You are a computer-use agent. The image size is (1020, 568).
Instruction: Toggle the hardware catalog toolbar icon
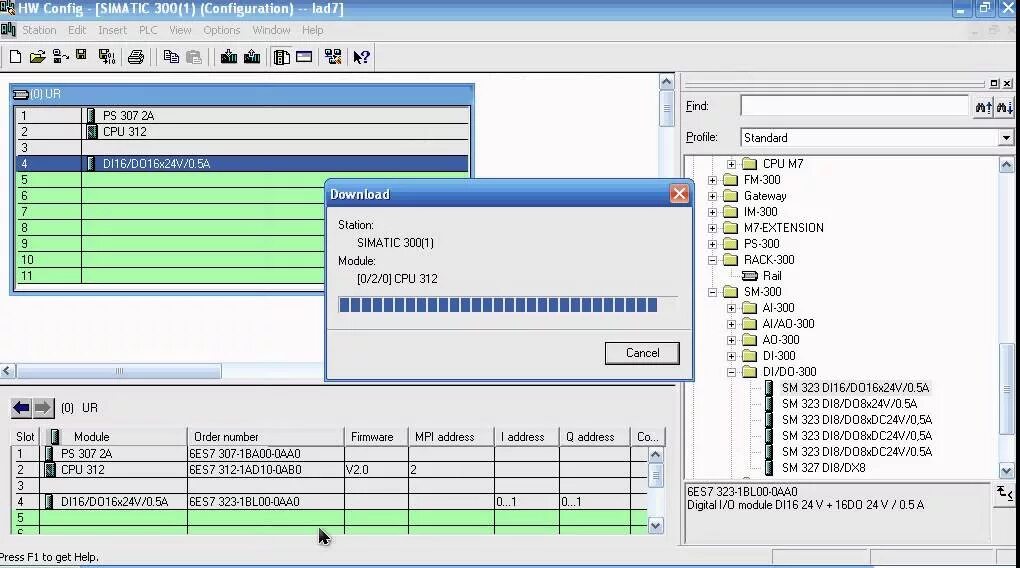[x=281, y=57]
